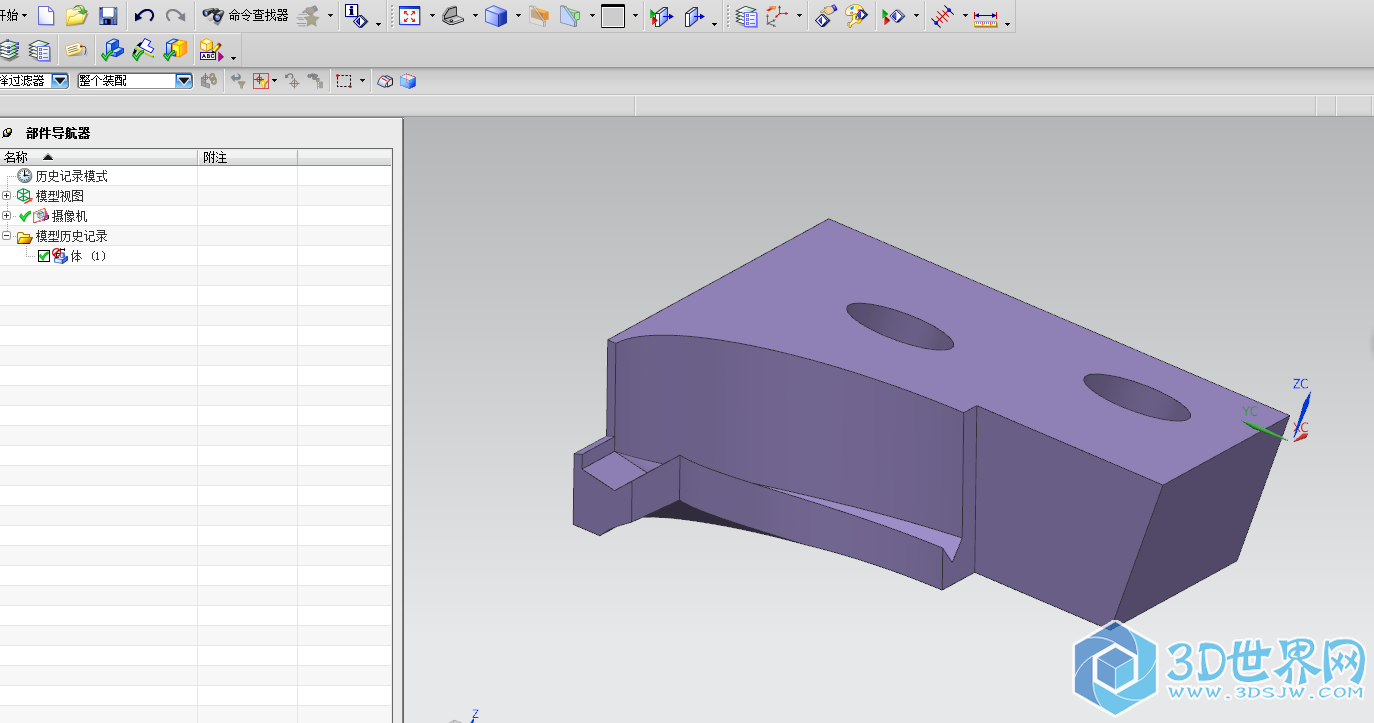Screen dimensions: 1374x723
Task: Create a new file with the blank-page icon
Action: [x=46, y=16]
